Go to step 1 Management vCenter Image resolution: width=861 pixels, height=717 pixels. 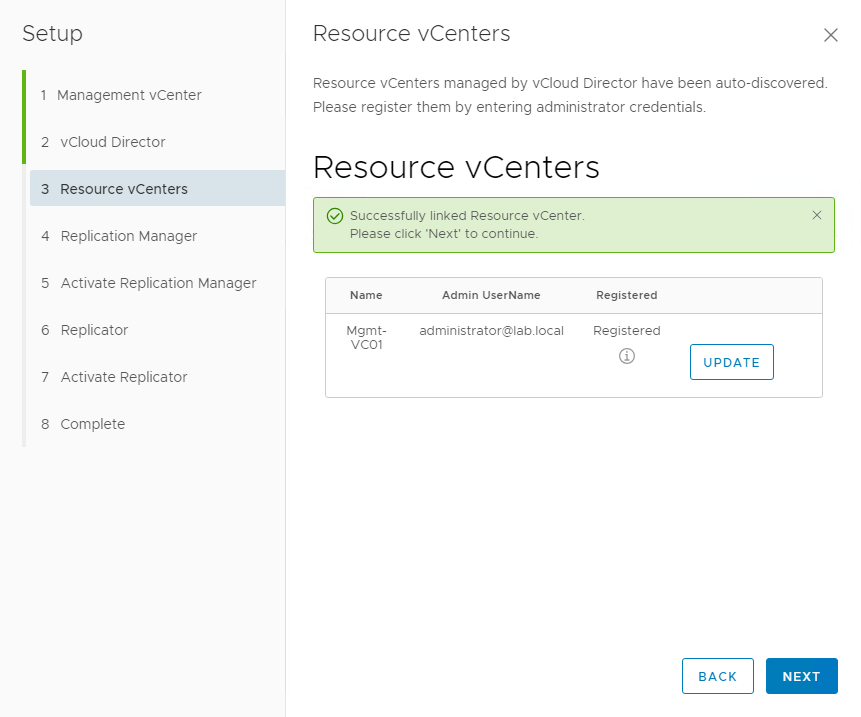tap(130, 95)
